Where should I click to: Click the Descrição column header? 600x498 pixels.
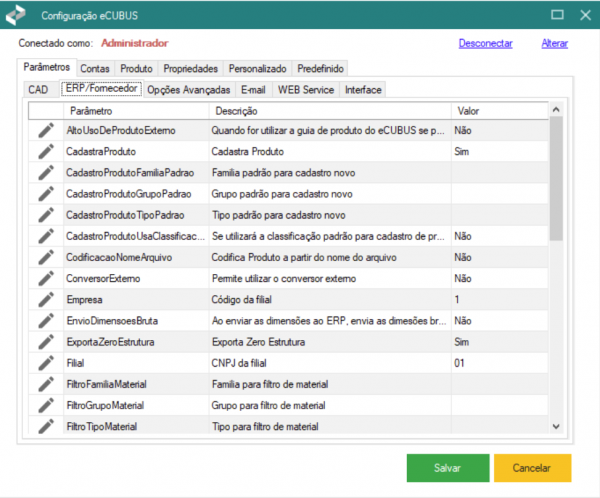[330, 111]
